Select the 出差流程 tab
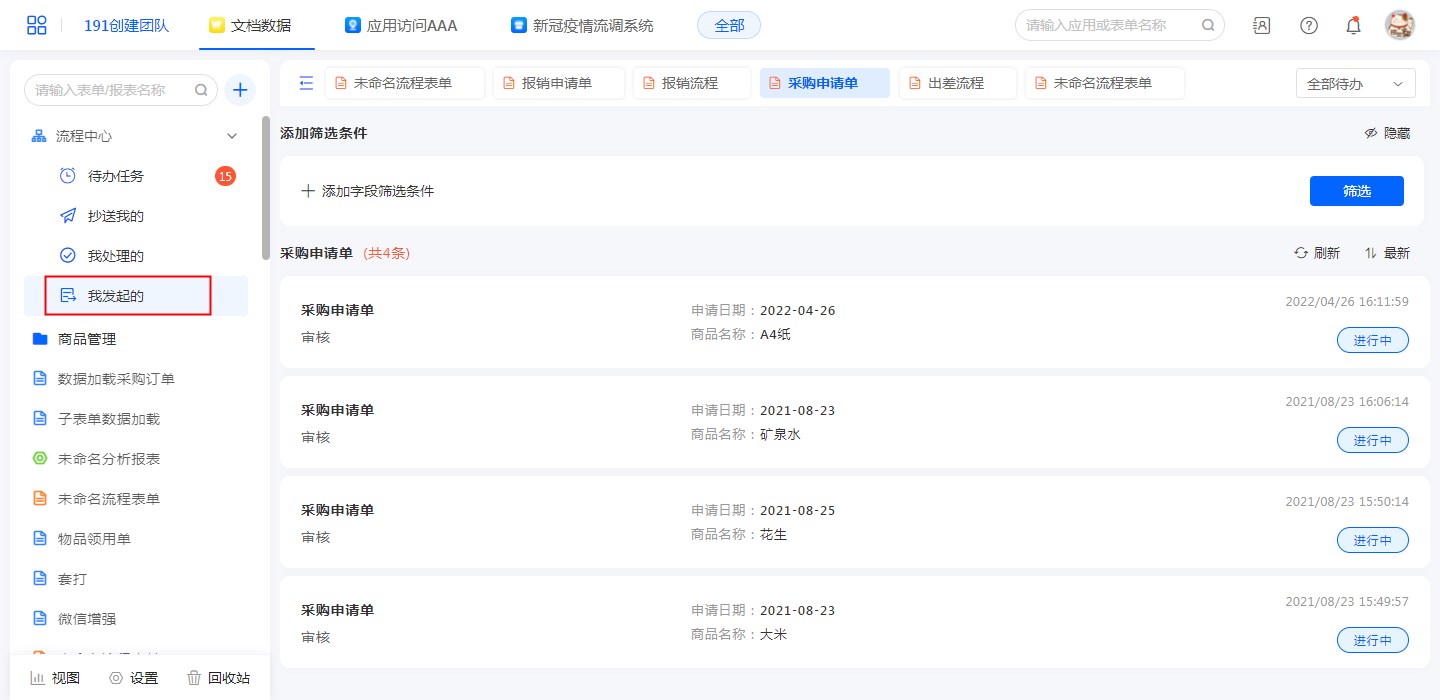Image resolution: width=1440 pixels, height=700 pixels. (957, 83)
